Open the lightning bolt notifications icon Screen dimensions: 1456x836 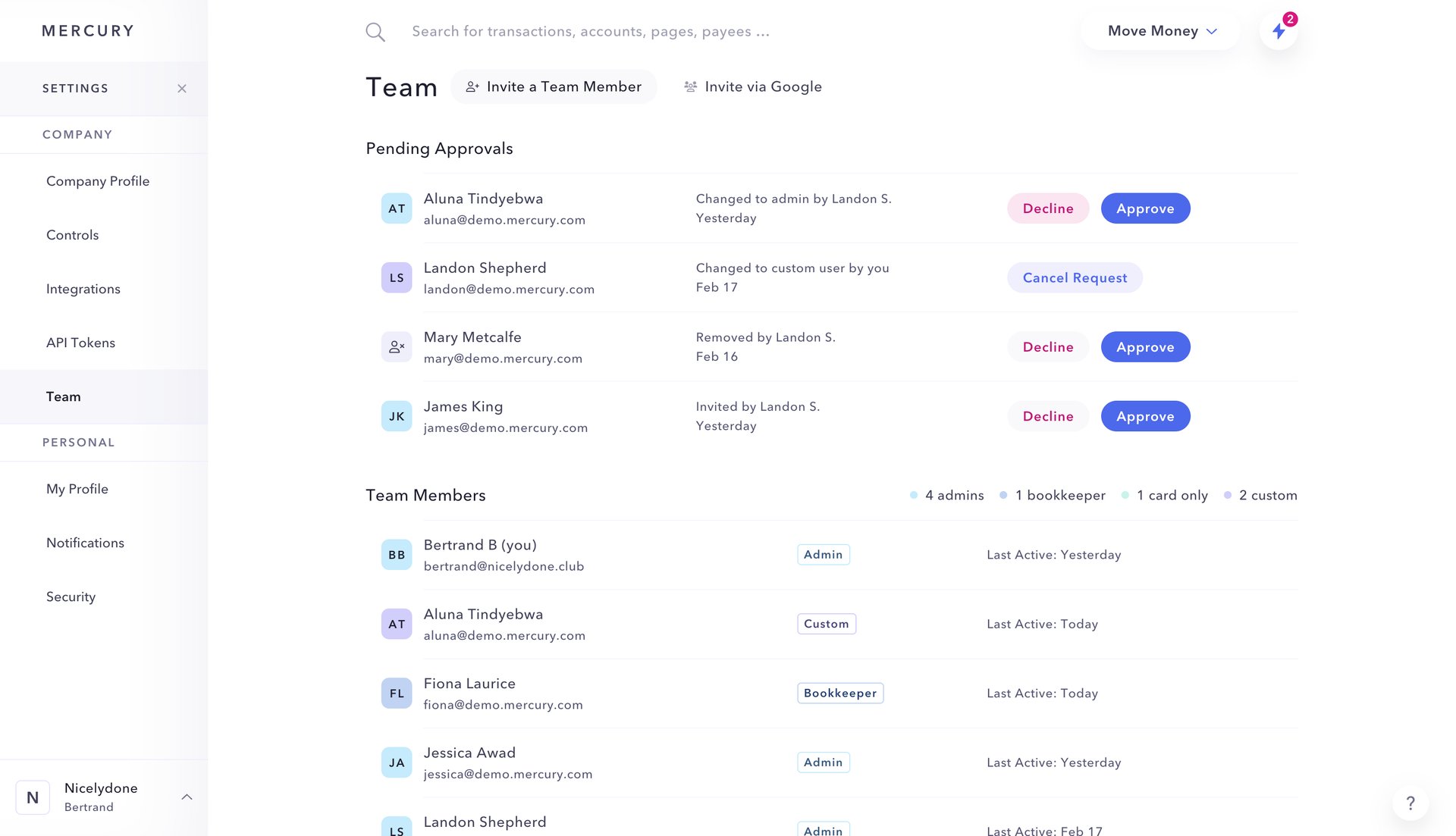[x=1279, y=31]
